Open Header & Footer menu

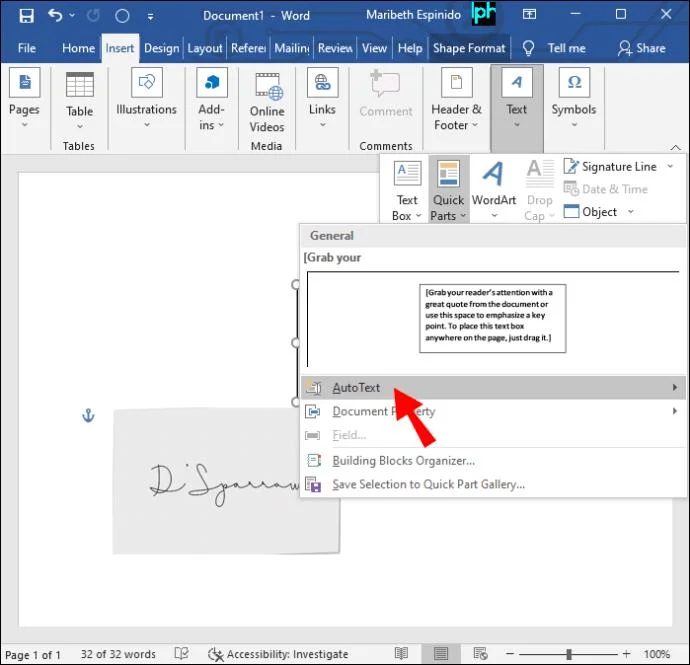click(456, 100)
